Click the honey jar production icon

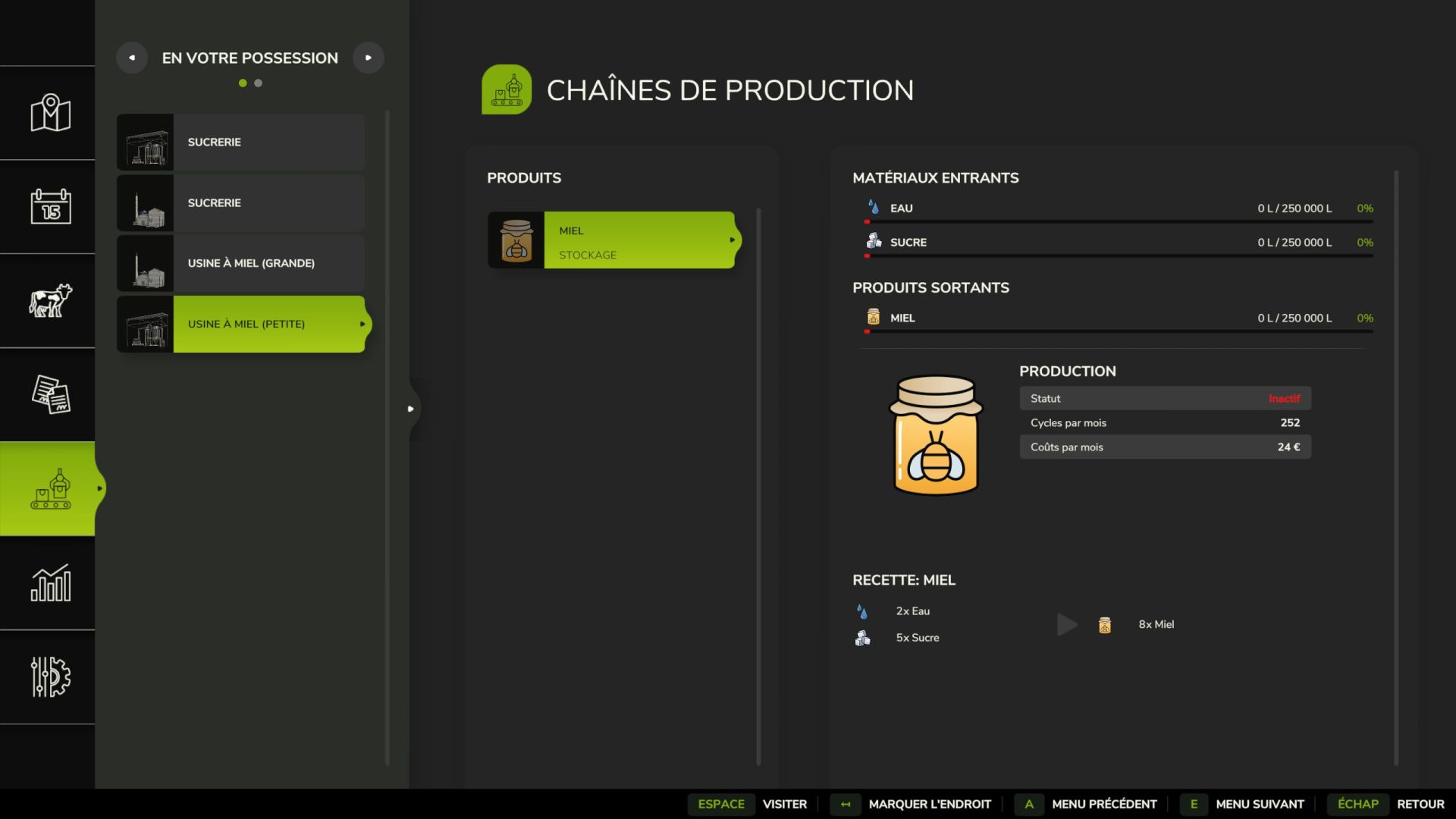click(935, 438)
